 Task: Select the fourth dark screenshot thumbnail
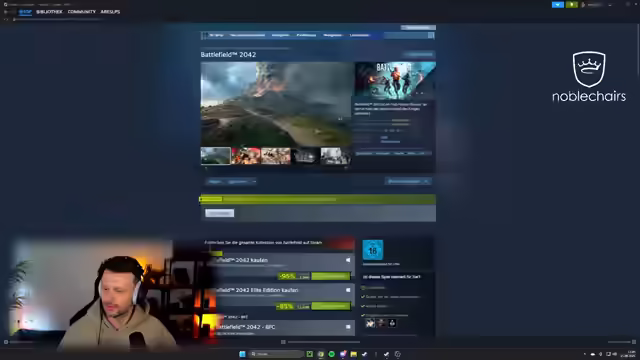[x=306, y=156]
